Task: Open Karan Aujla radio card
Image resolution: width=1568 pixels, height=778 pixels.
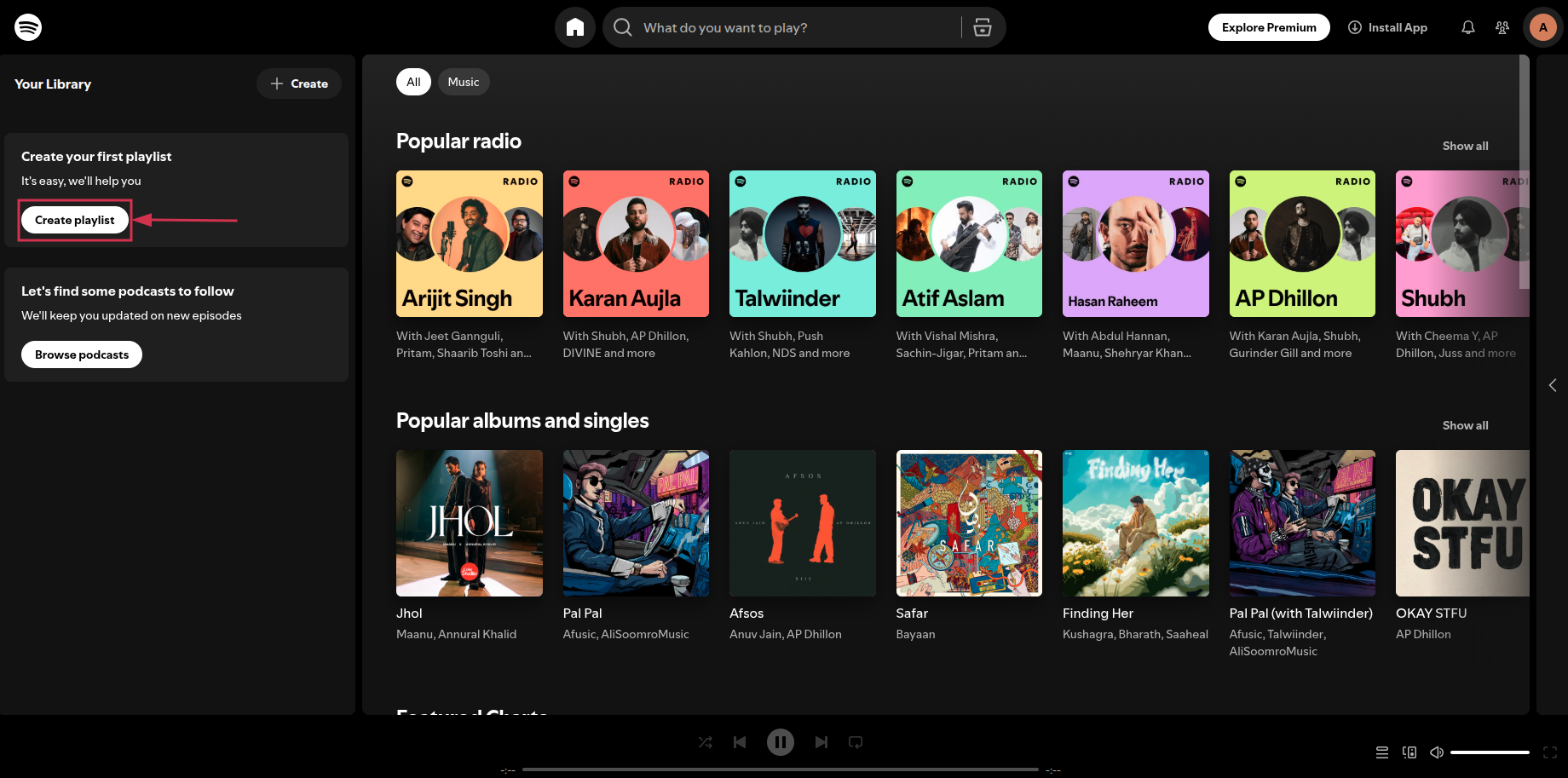Action: [636, 244]
